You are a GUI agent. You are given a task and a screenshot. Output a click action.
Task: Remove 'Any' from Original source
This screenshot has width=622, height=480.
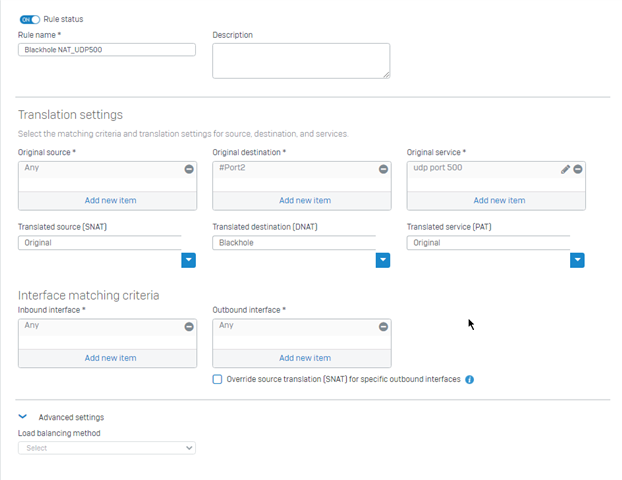point(189,169)
